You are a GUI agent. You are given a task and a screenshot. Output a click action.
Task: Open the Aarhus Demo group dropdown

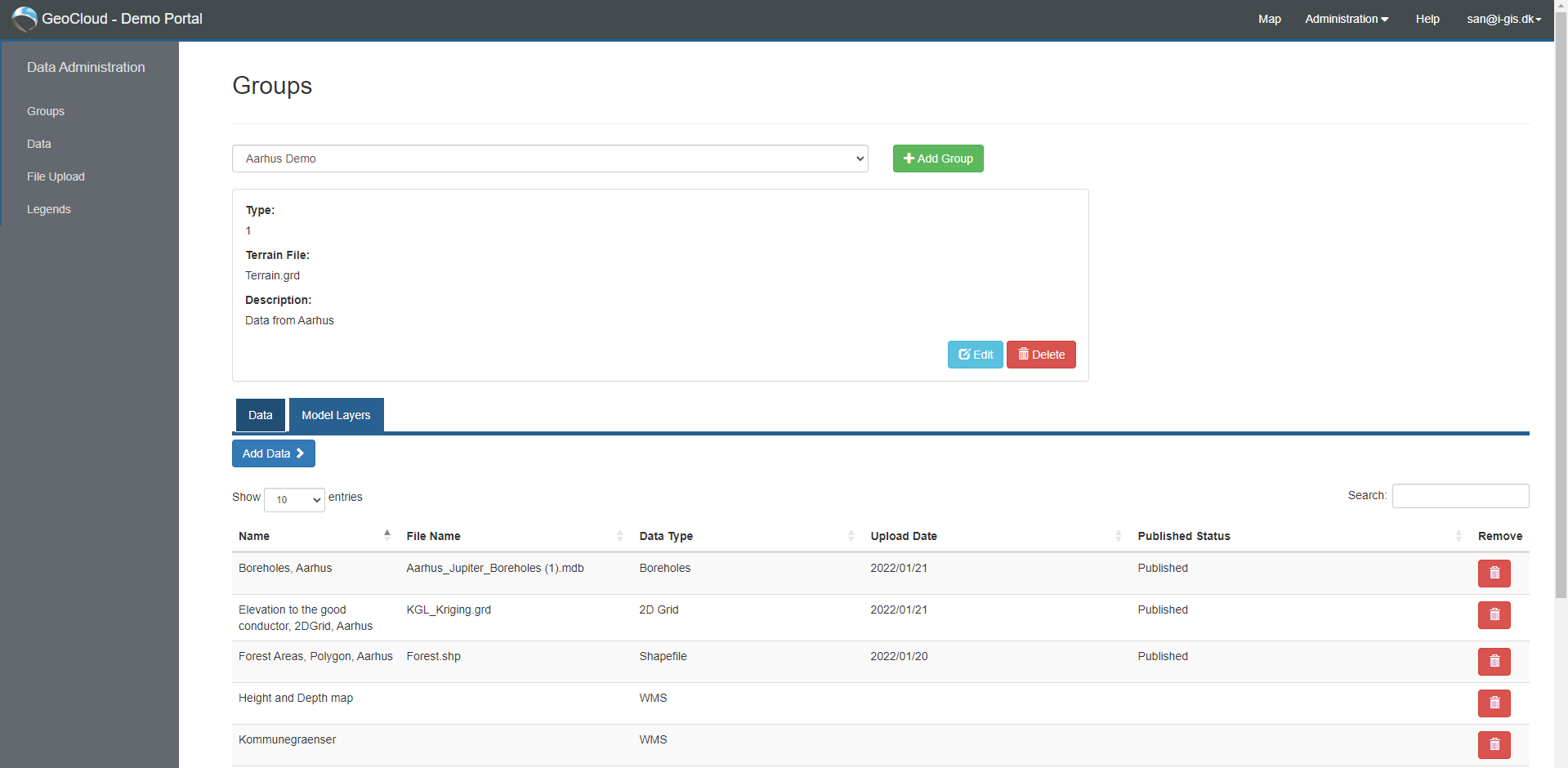point(550,159)
